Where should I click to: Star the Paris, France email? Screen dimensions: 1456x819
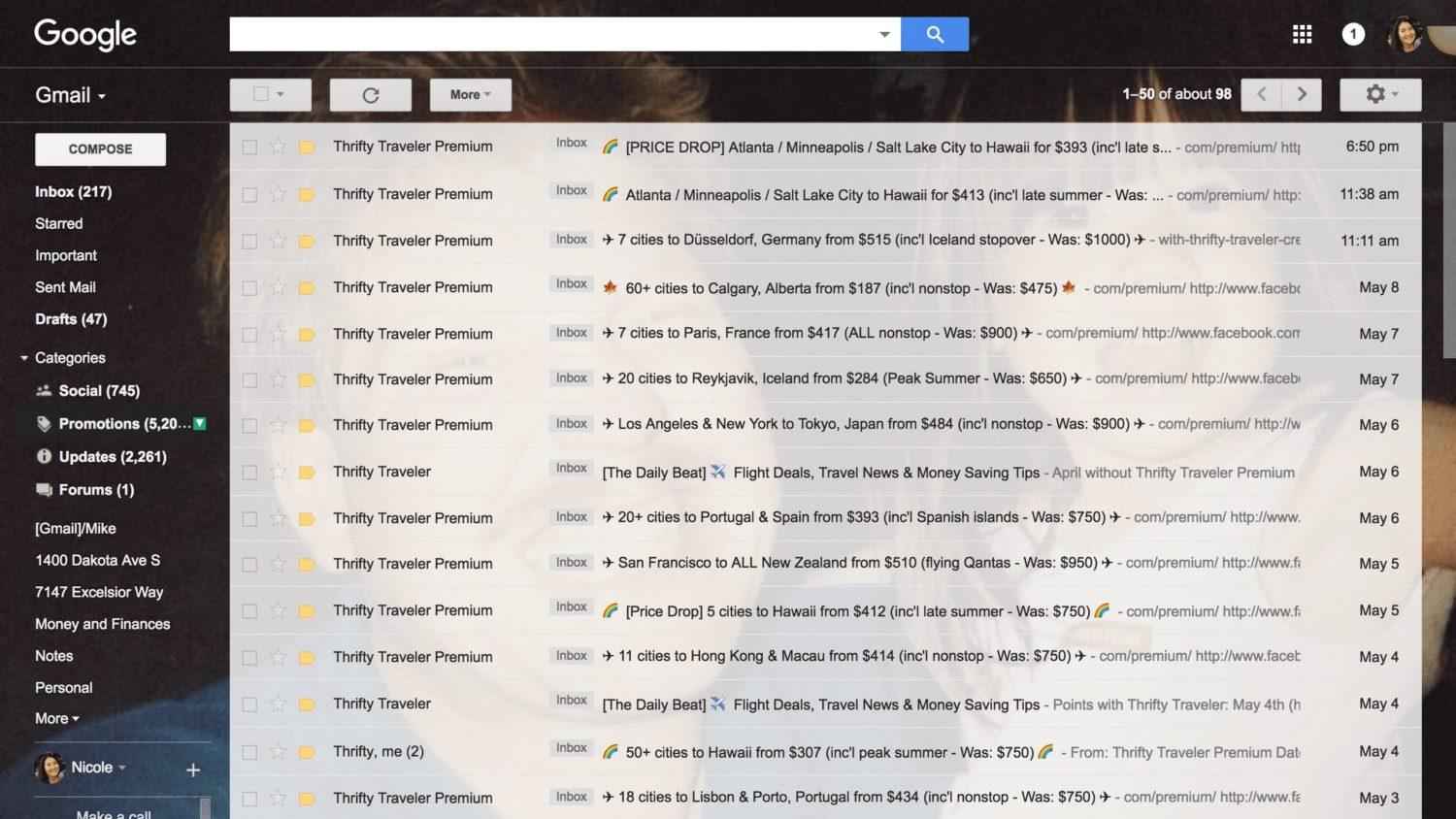tap(278, 333)
